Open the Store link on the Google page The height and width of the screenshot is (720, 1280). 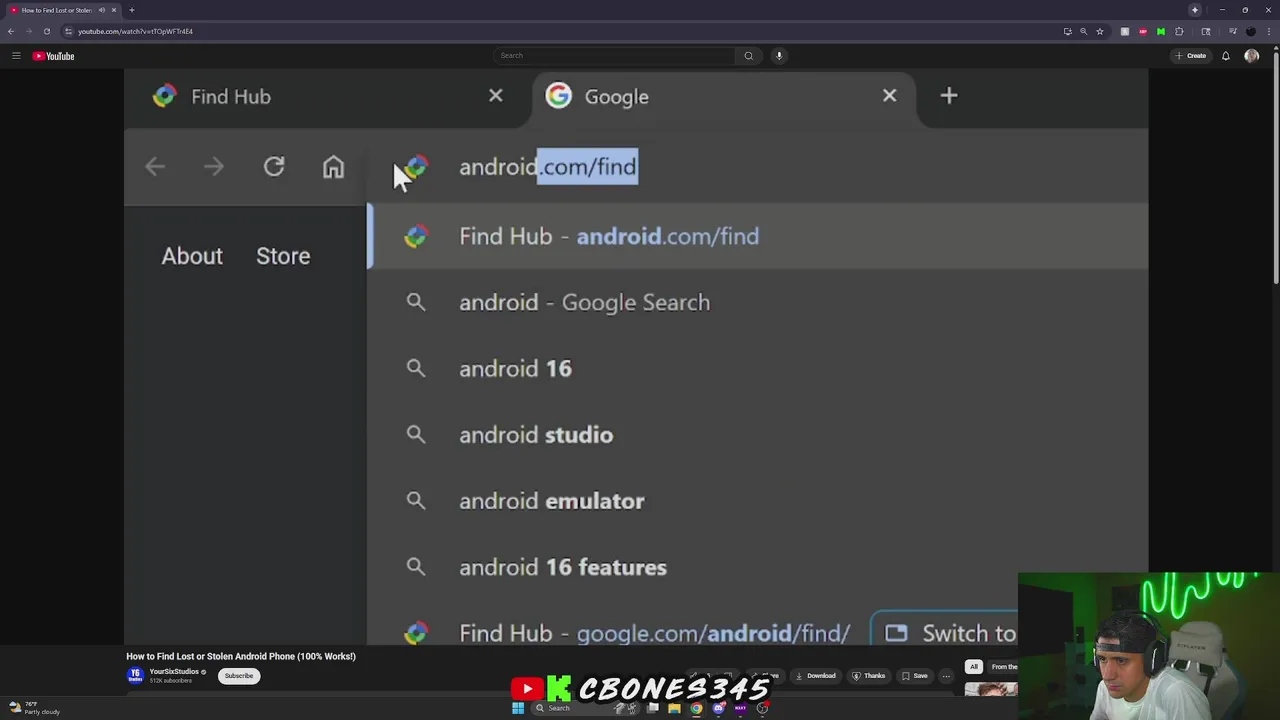click(x=283, y=256)
